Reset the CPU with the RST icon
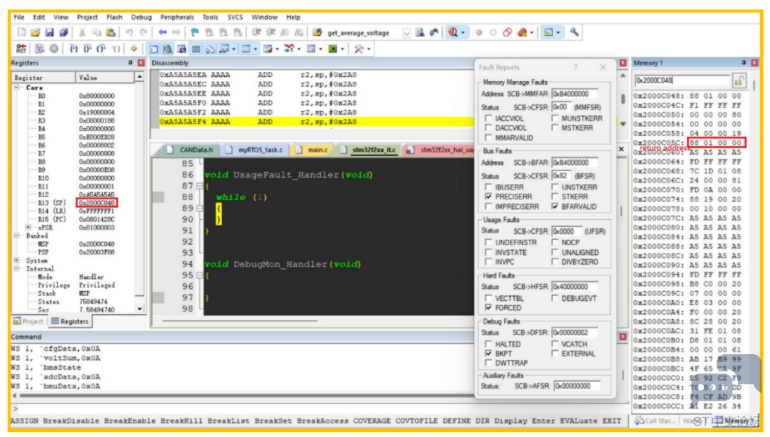 [x=21, y=49]
